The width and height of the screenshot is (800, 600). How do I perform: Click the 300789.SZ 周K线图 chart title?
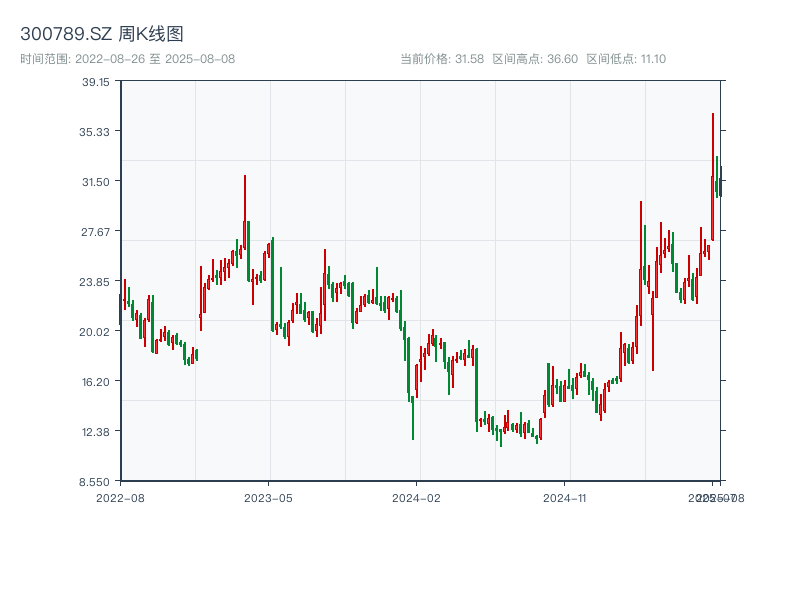tap(102, 34)
